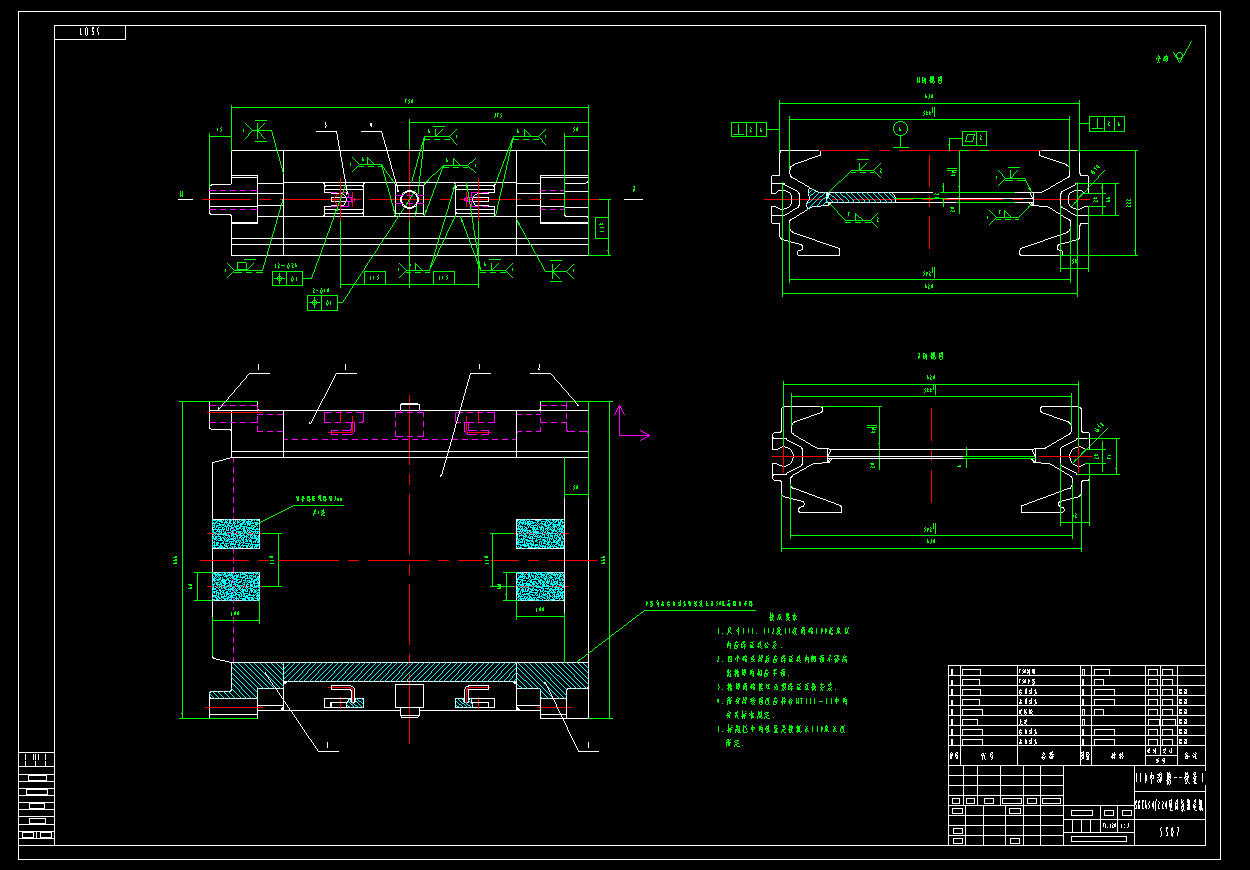Screen dimensions: 1250x870
Task: Click the green leader note above the technical requirements
Action: tap(699, 604)
